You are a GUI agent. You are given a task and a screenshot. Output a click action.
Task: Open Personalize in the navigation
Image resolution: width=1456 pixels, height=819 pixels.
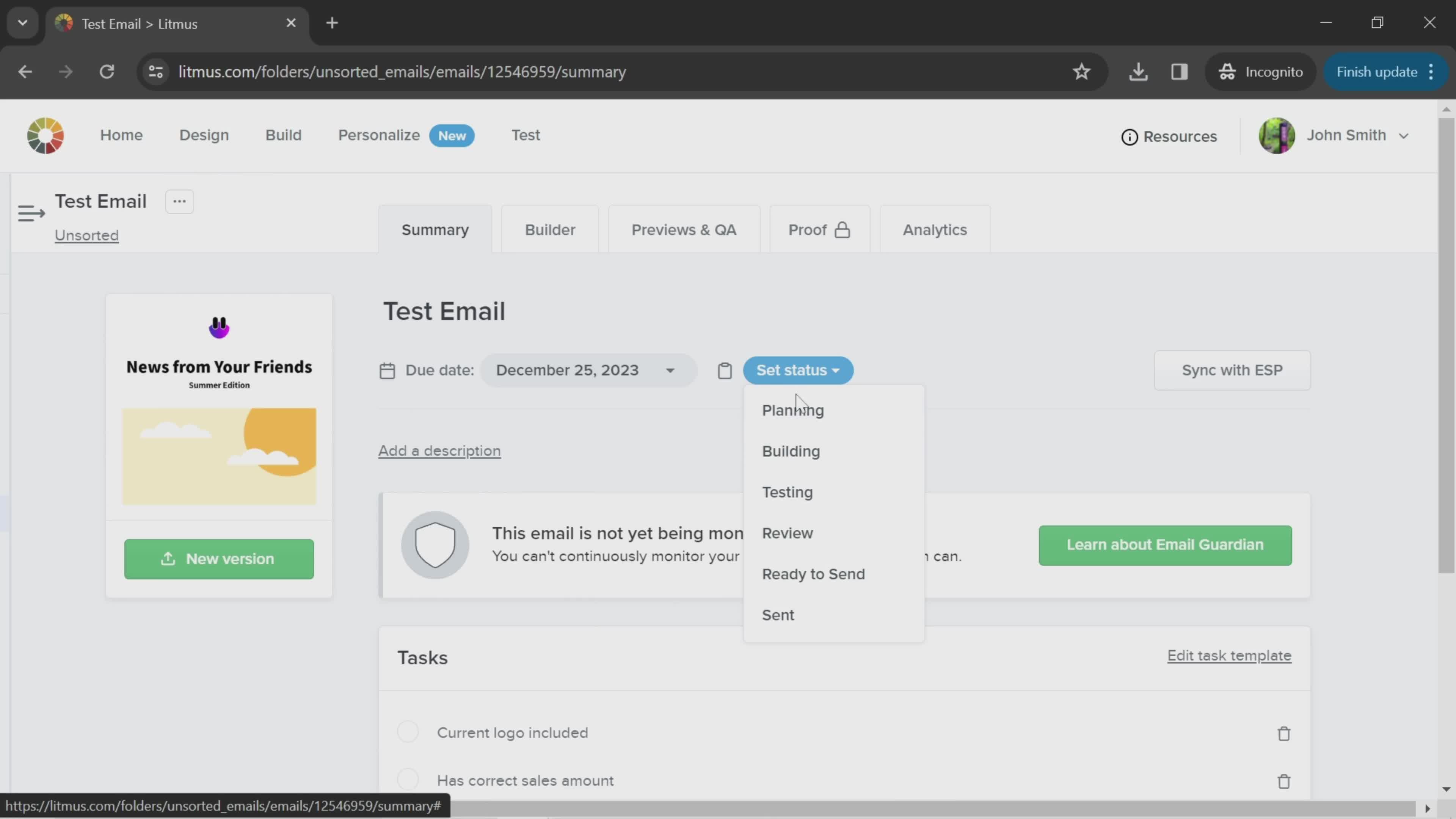[379, 135]
